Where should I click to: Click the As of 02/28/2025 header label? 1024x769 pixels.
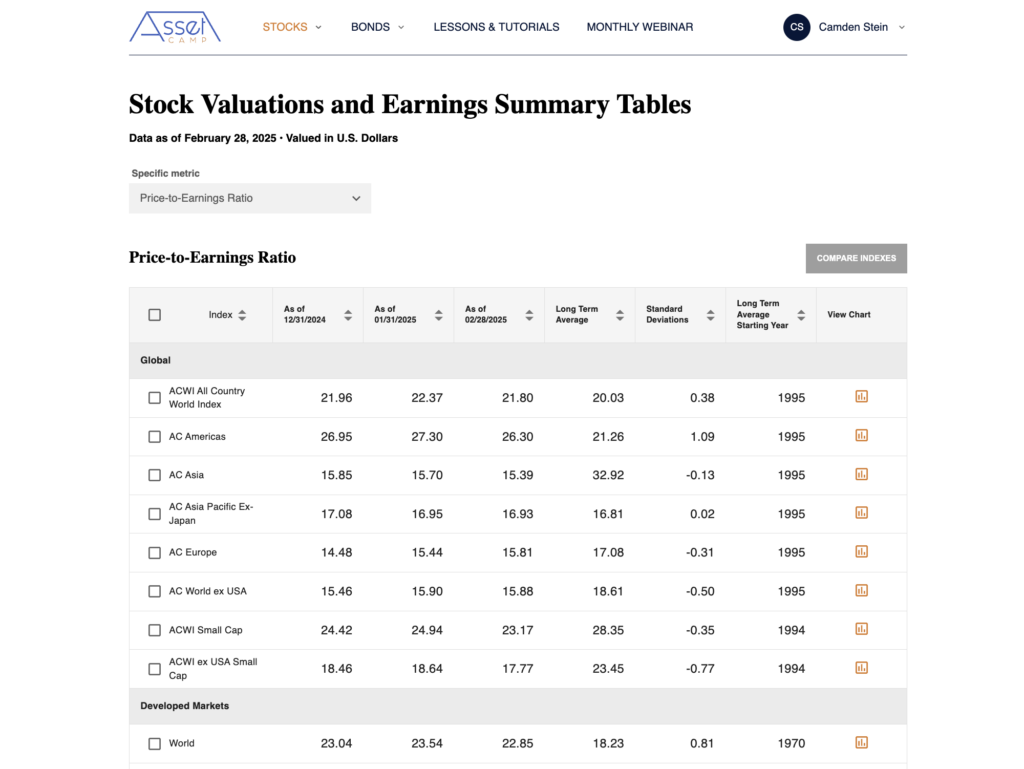(486, 315)
